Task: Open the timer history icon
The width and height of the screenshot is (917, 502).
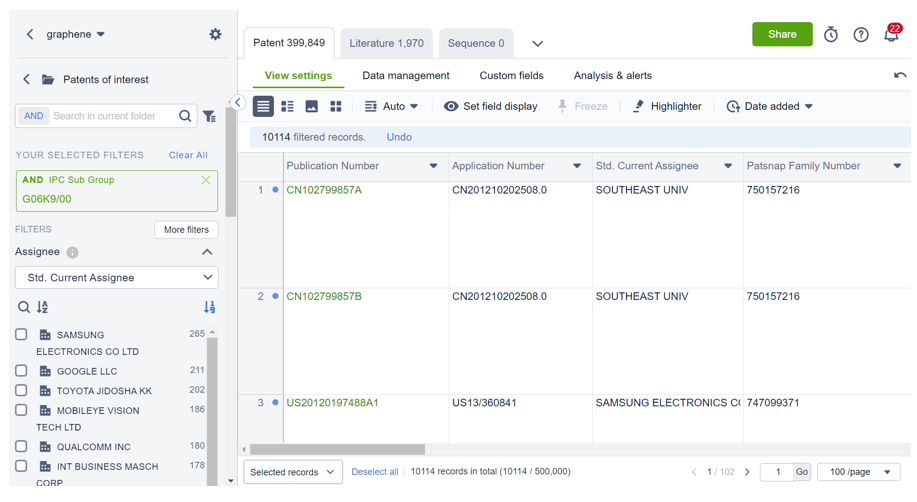Action: point(831,35)
